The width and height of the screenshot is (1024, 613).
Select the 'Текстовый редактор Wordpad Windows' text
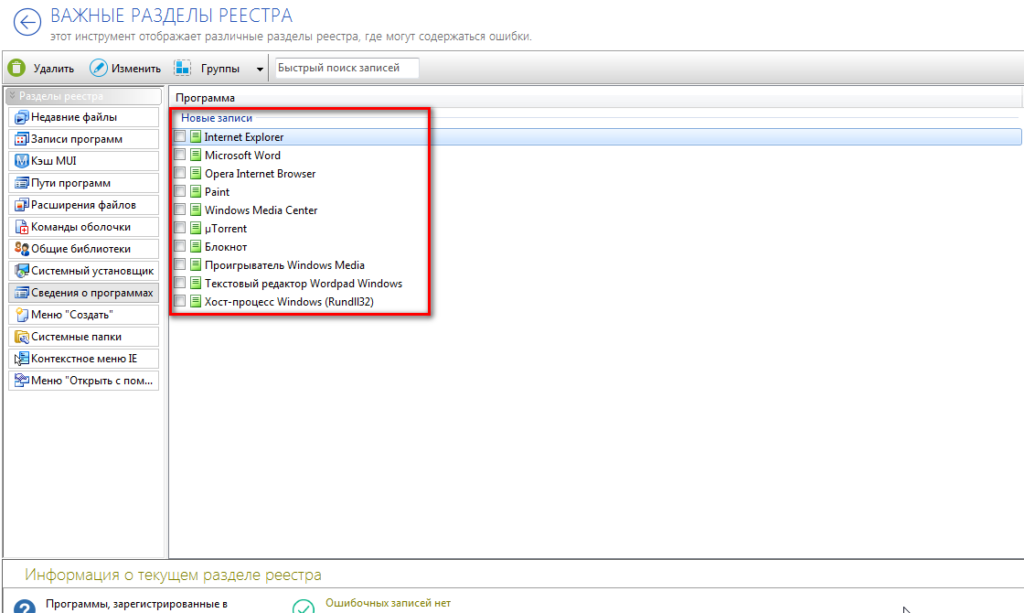(x=304, y=283)
